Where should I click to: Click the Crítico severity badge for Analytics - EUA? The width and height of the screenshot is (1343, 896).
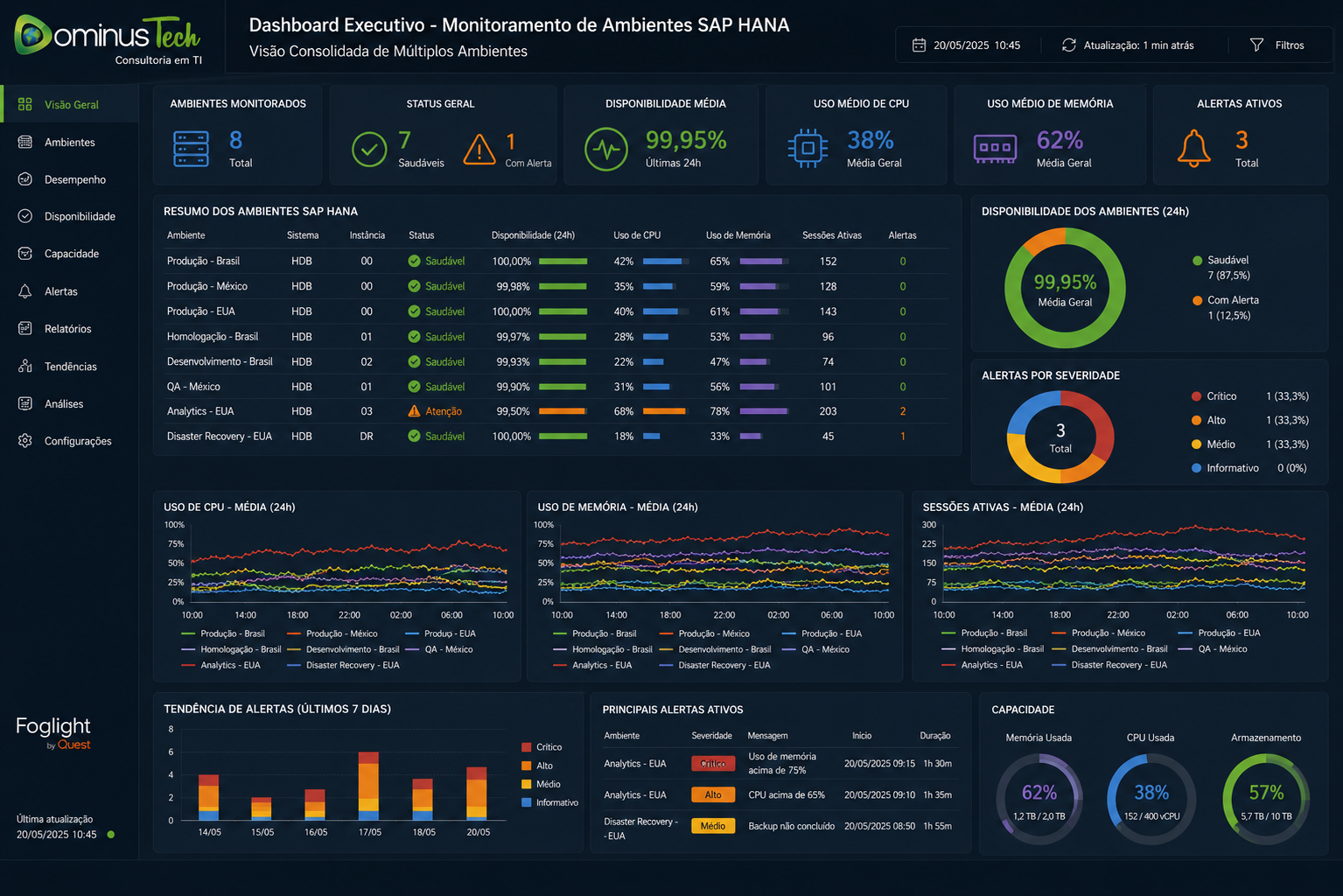713,764
